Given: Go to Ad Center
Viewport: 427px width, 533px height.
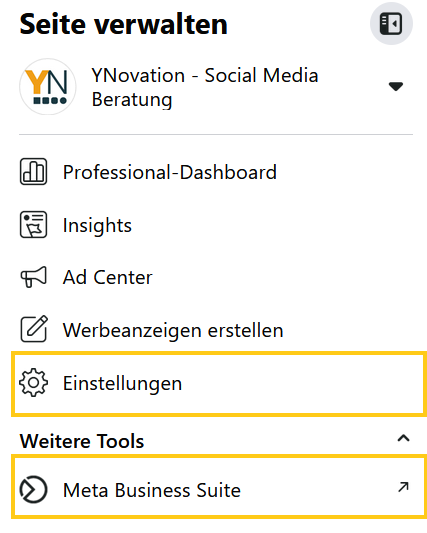Looking at the screenshot, I should (x=216, y=277).
